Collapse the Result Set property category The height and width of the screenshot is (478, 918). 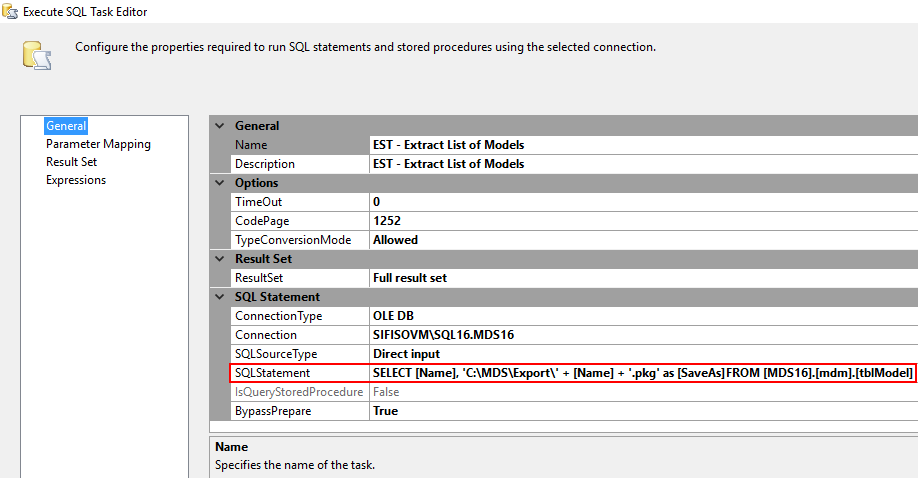point(220,259)
